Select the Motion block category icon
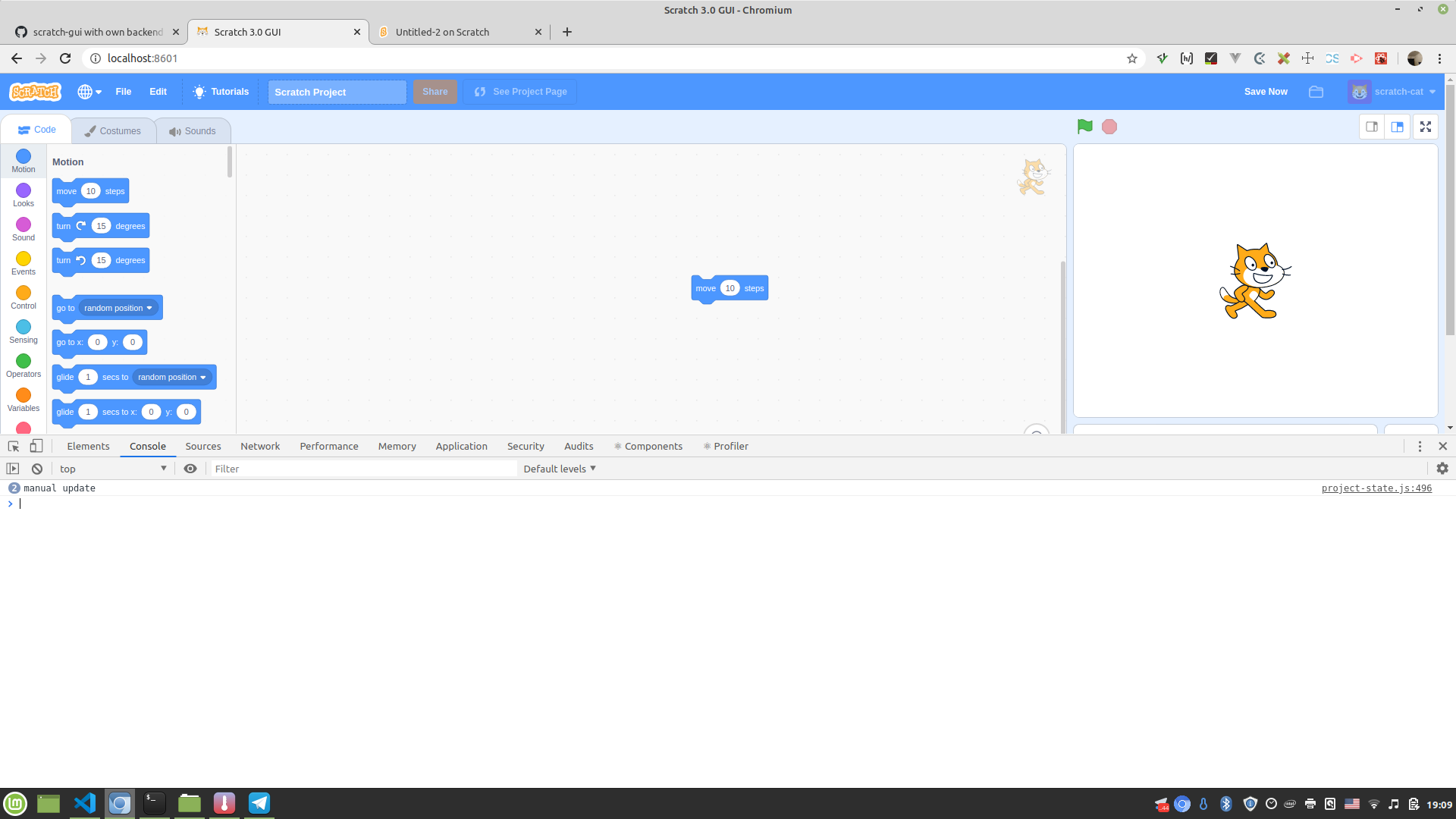The width and height of the screenshot is (1456, 819). pyautogui.click(x=23, y=161)
